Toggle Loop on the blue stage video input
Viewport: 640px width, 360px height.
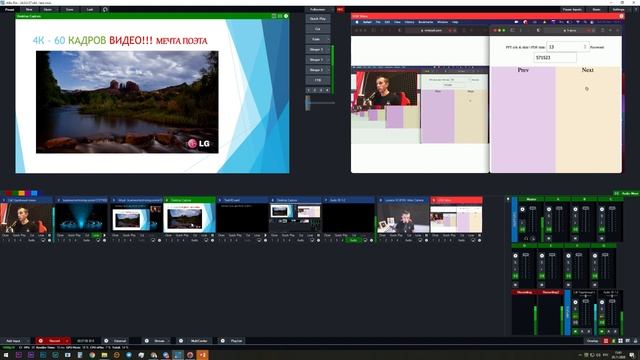(96, 236)
